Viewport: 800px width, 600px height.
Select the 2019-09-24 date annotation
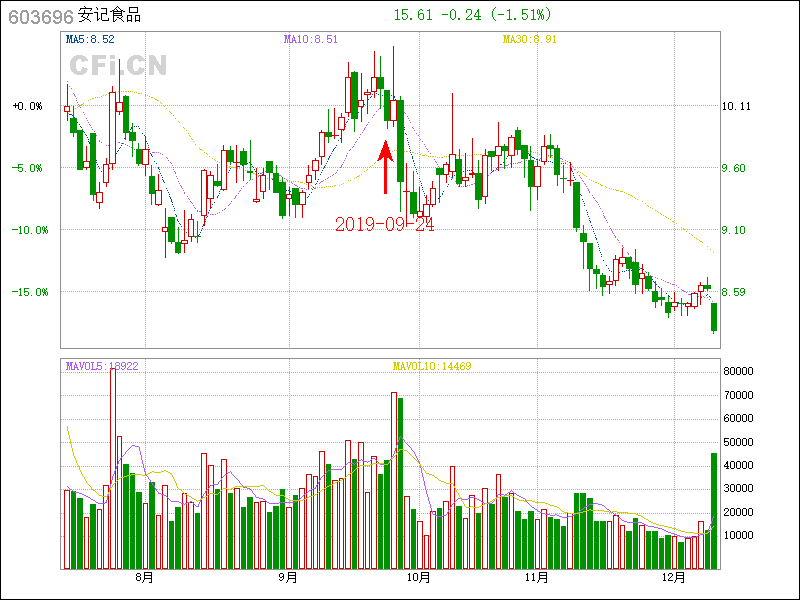click(385, 224)
